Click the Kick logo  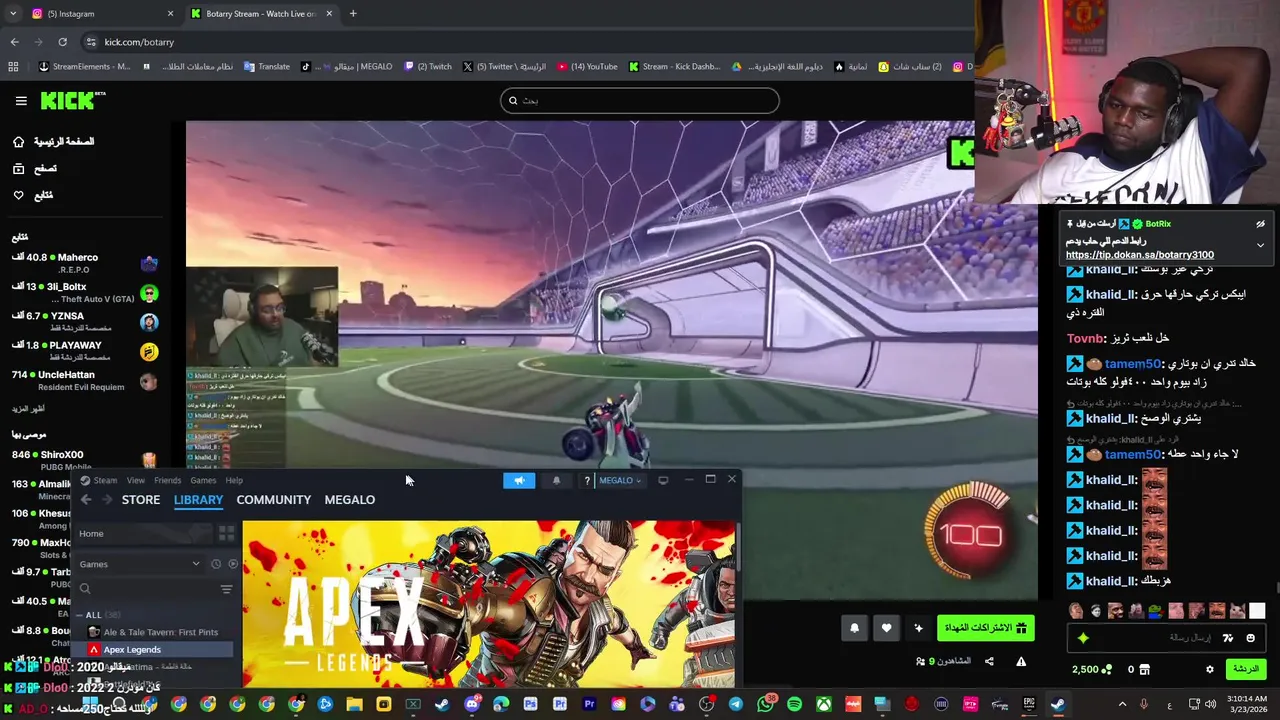[73, 100]
